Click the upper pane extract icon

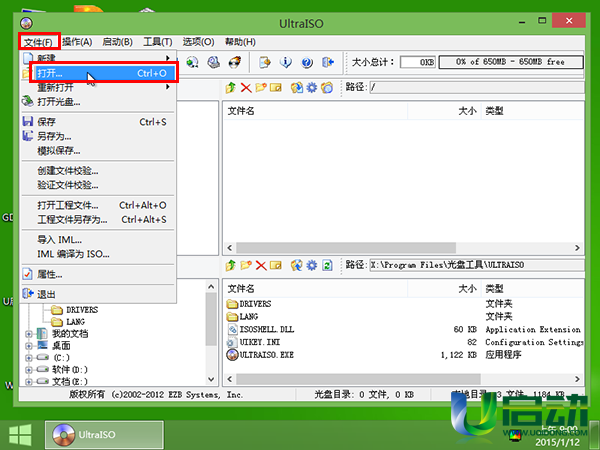click(x=297, y=88)
